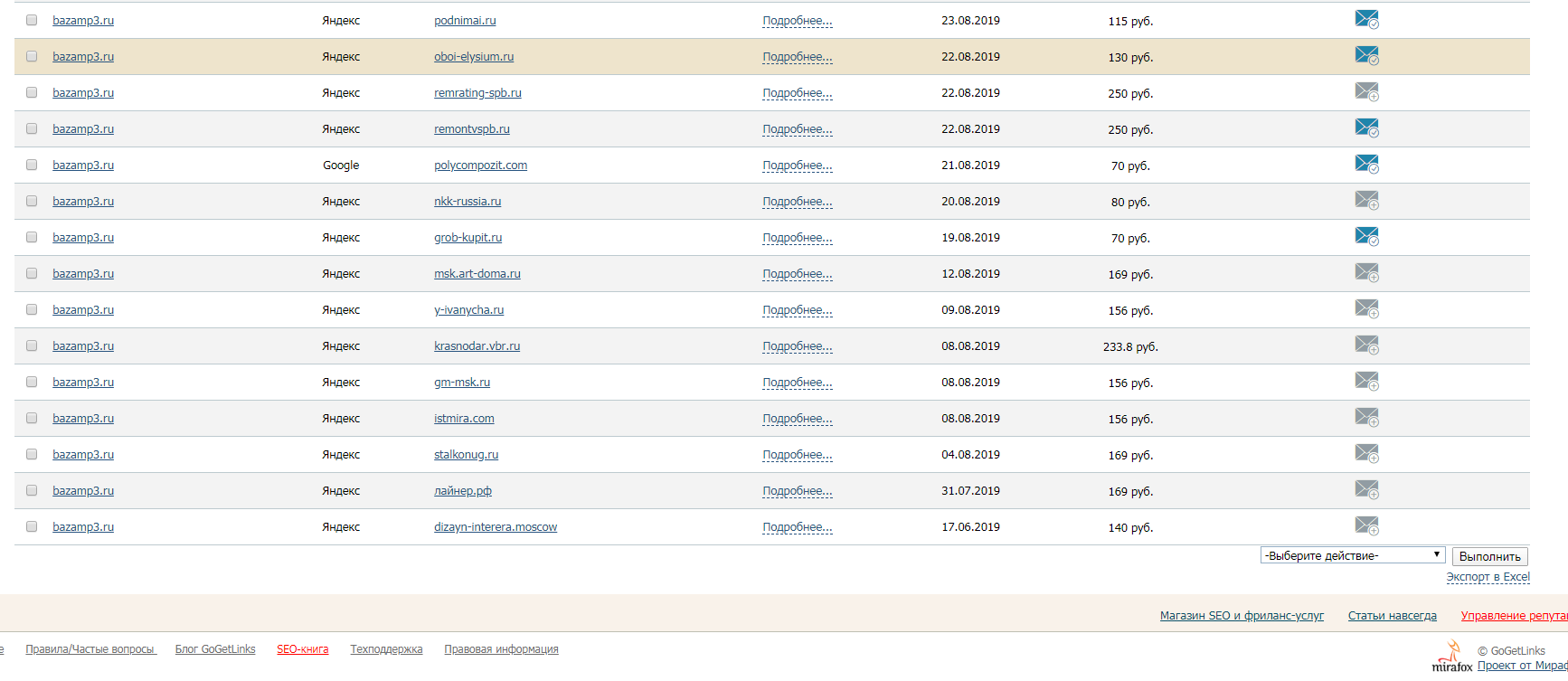Expand Подробнее details for podnimai.ru
Screen dimensions: 1568x681
[797, 21]
